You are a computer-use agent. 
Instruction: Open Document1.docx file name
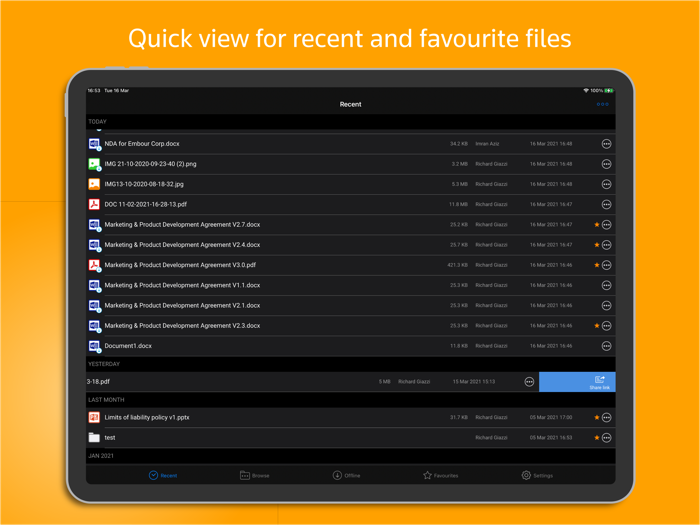pos(128,346)
